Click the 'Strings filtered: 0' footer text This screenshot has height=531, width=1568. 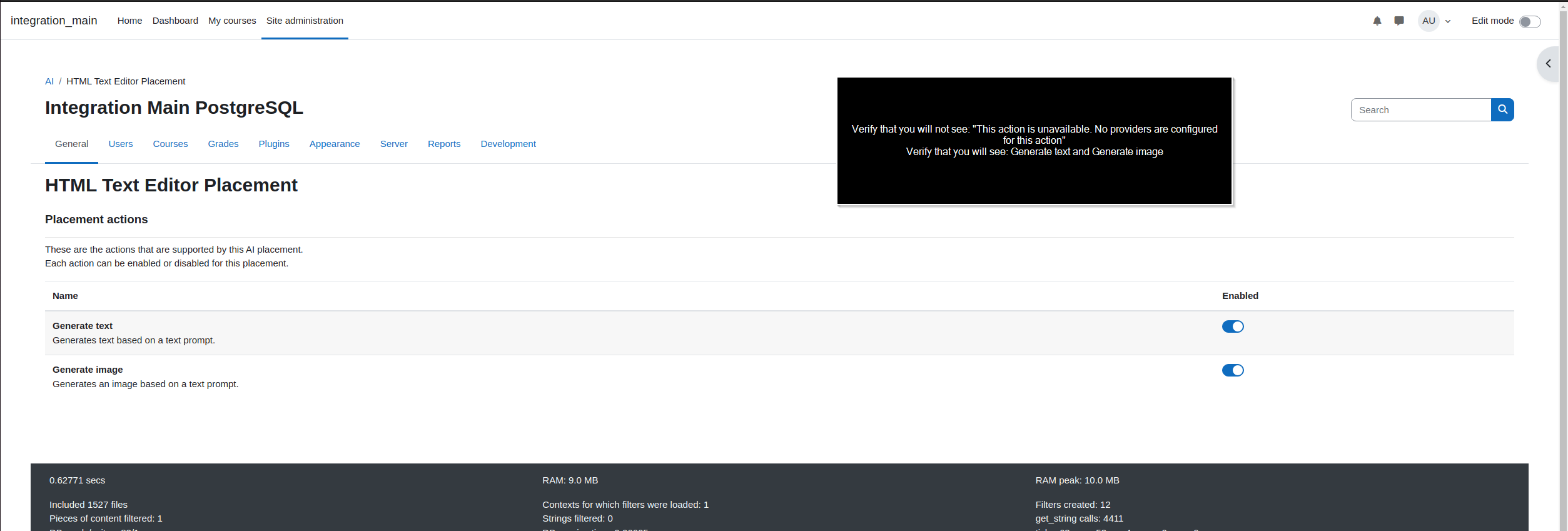tap(577, 518)
